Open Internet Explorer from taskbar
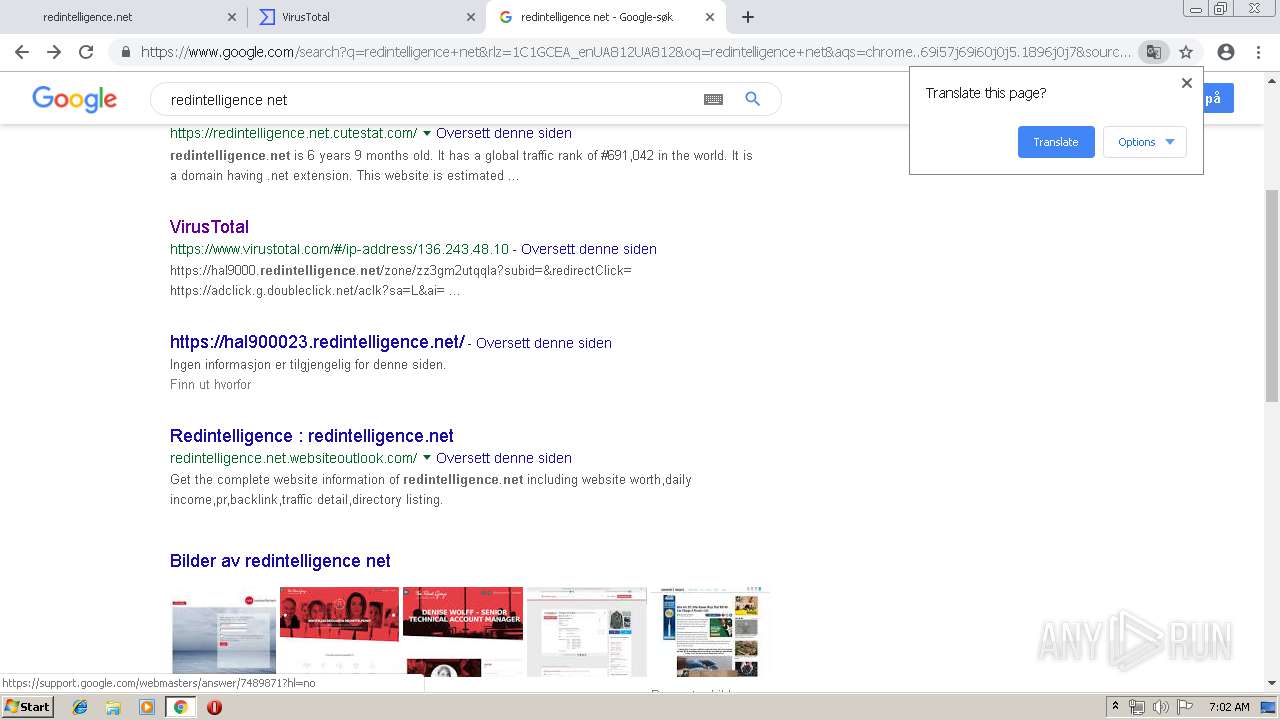This screenshot has width=1280, height=720. pyautogui.click(x=80, y=707)
